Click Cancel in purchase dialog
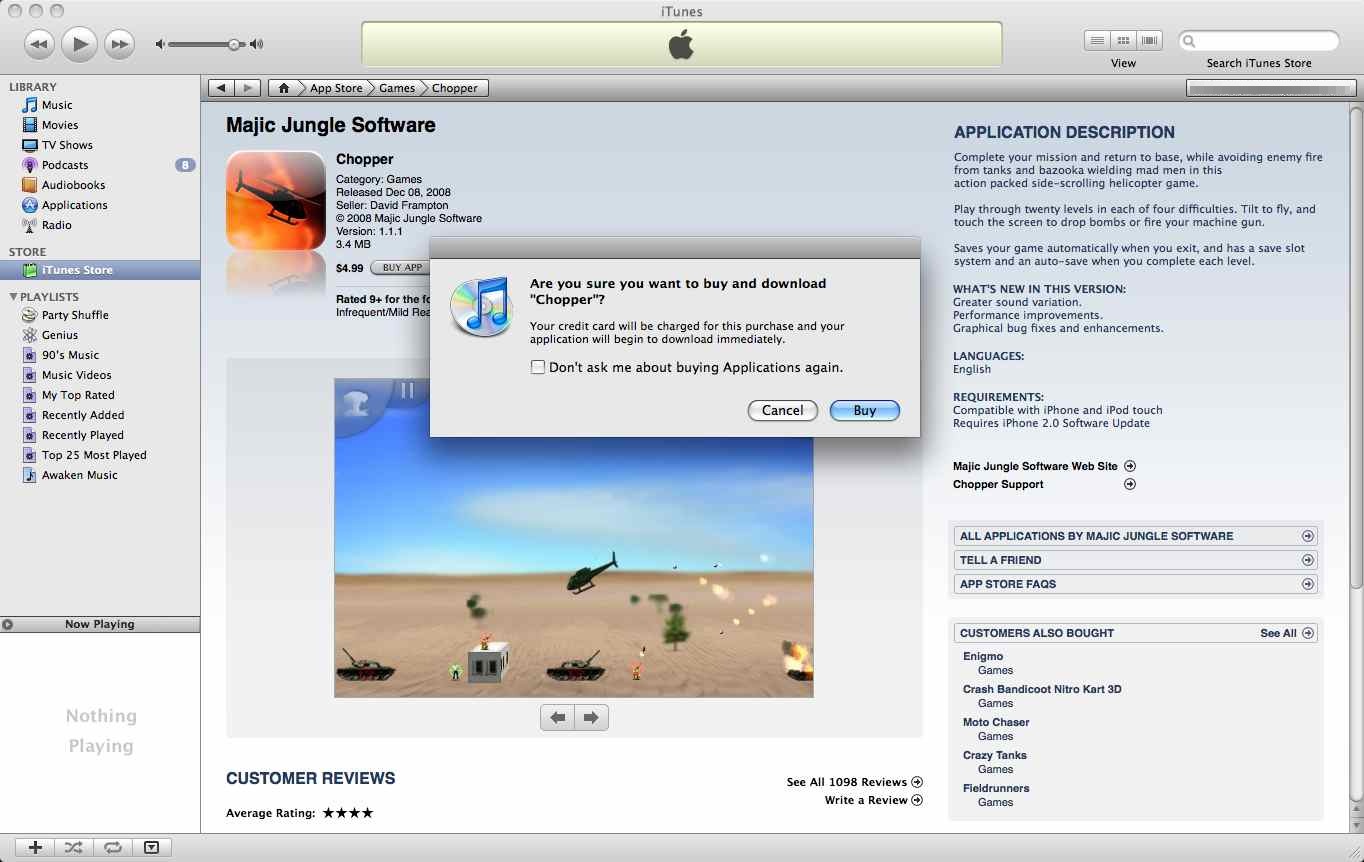The width and height of the screenshot is (1364, 862). 783,410
